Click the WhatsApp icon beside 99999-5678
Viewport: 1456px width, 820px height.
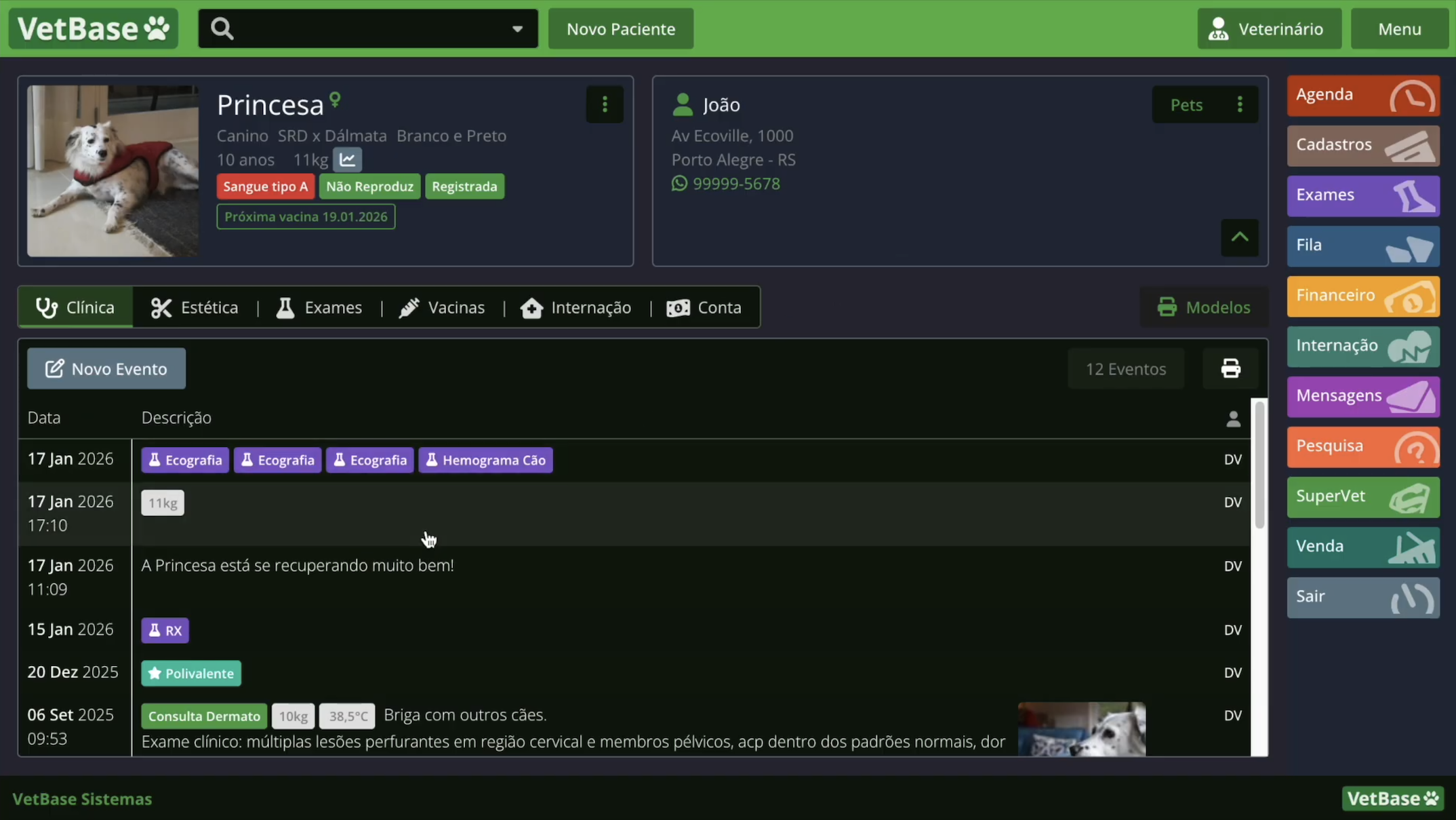tap(679, 183)
